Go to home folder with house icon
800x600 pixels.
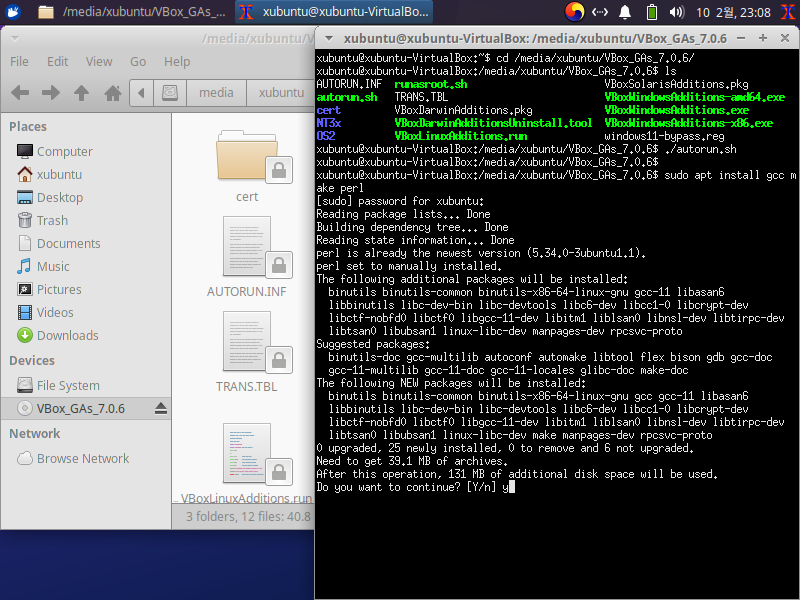coord(113,93)
